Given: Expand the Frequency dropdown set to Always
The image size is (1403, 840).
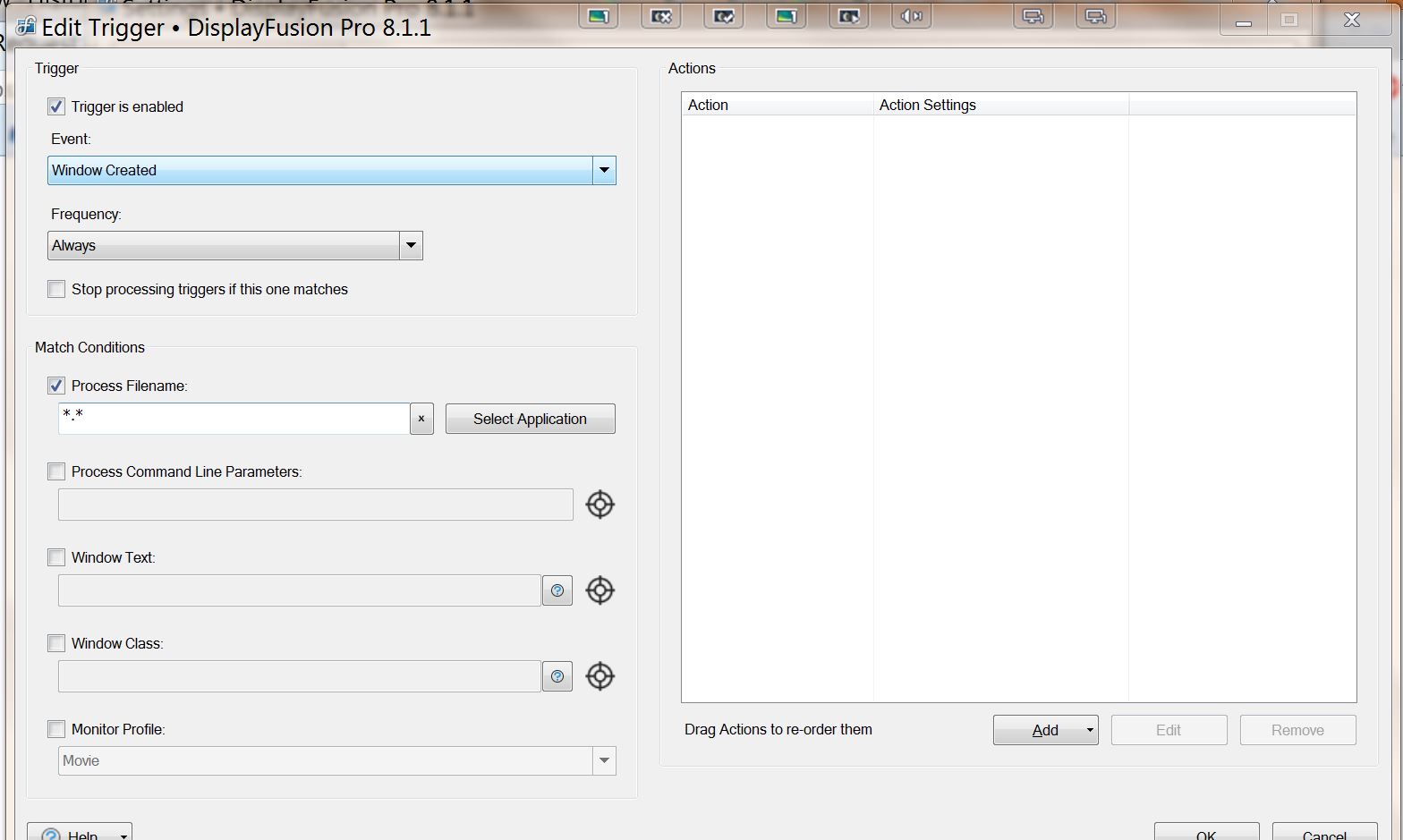Looking at the screenshot, I should (x=411, y=245).
